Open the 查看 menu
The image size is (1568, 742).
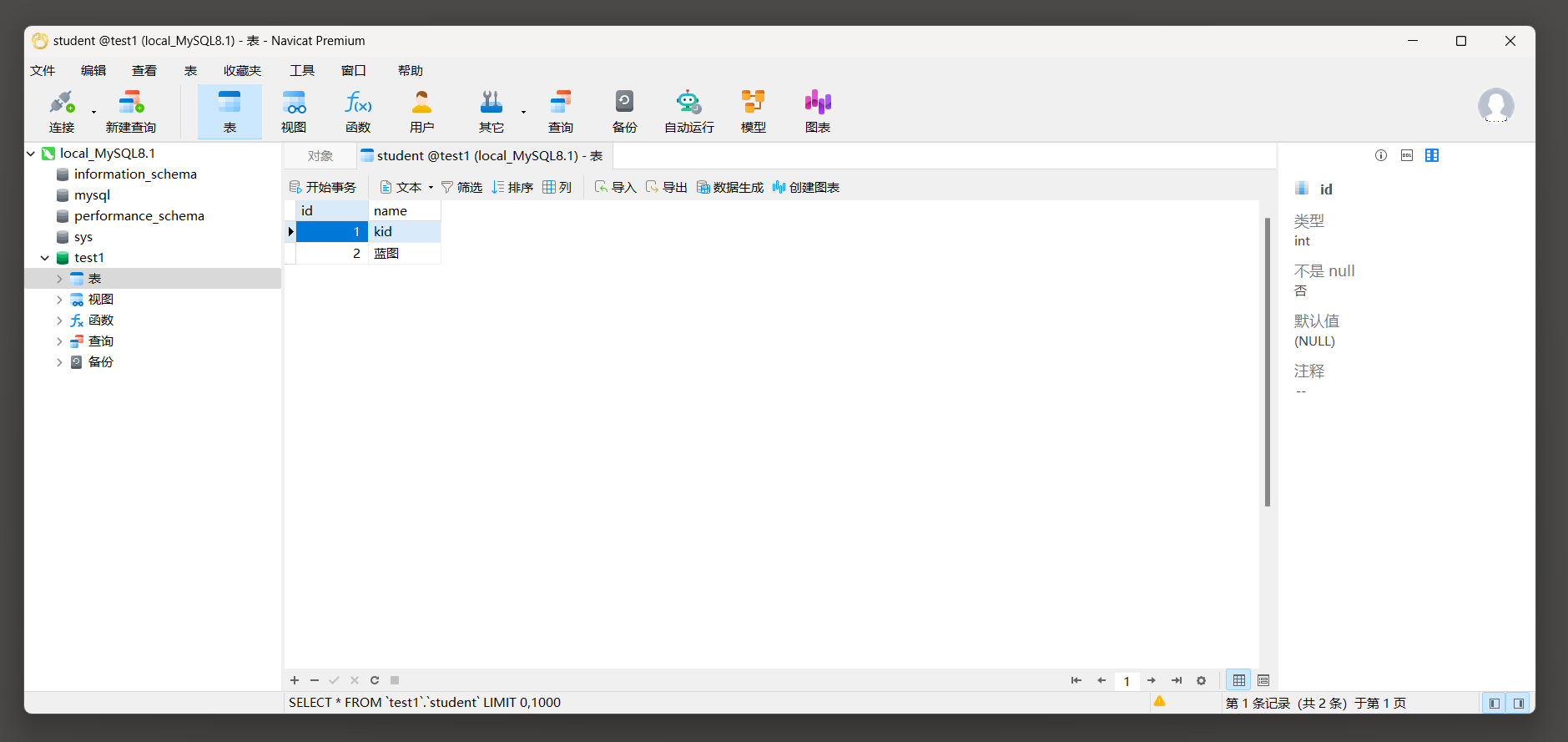[144, 71]
